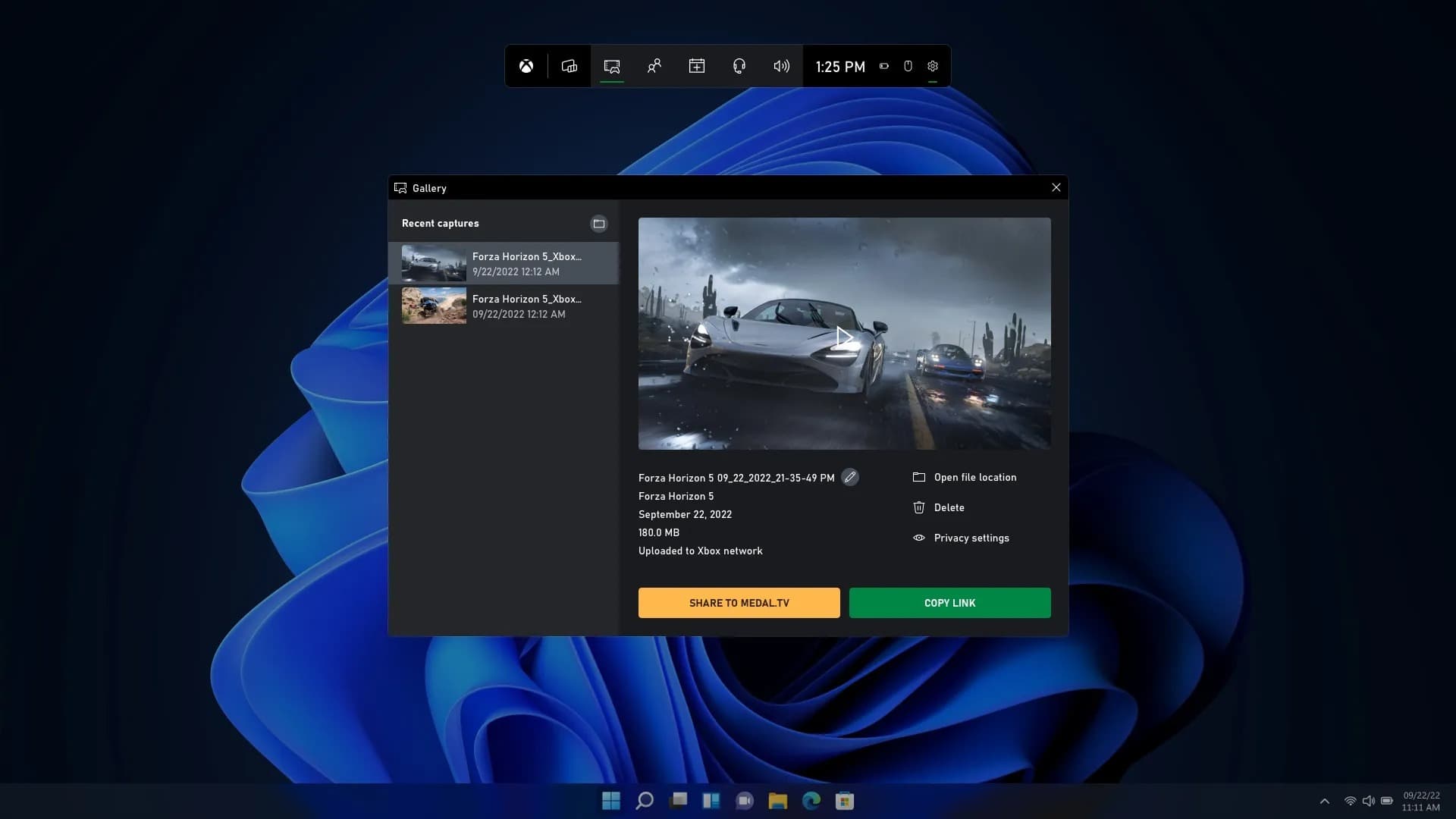Play the Forza Horizon 5 video
This screenshot has height=819, width=1456.
pyautogui.click(x=844, y=337)
